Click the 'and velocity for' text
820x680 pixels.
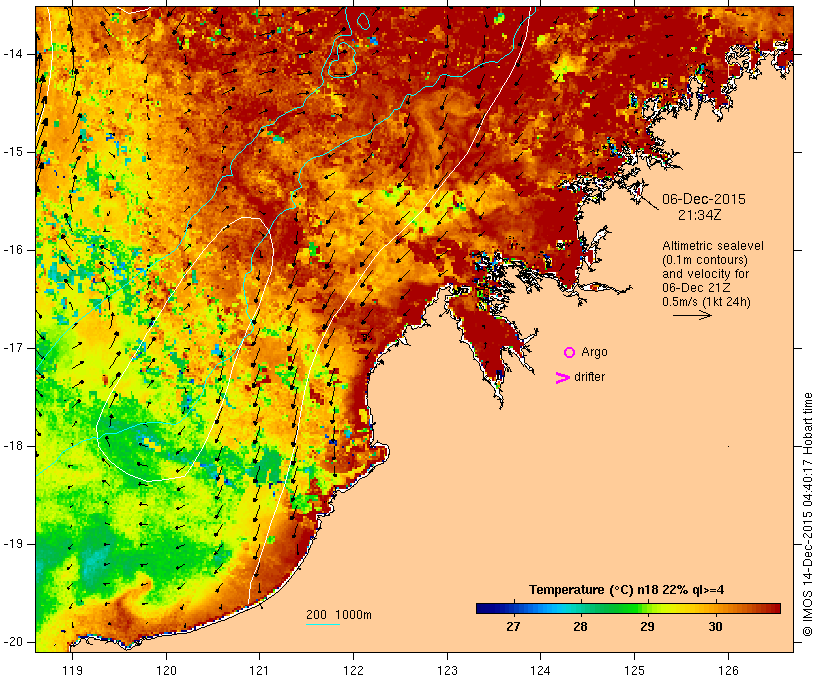(x=705, y=274)
